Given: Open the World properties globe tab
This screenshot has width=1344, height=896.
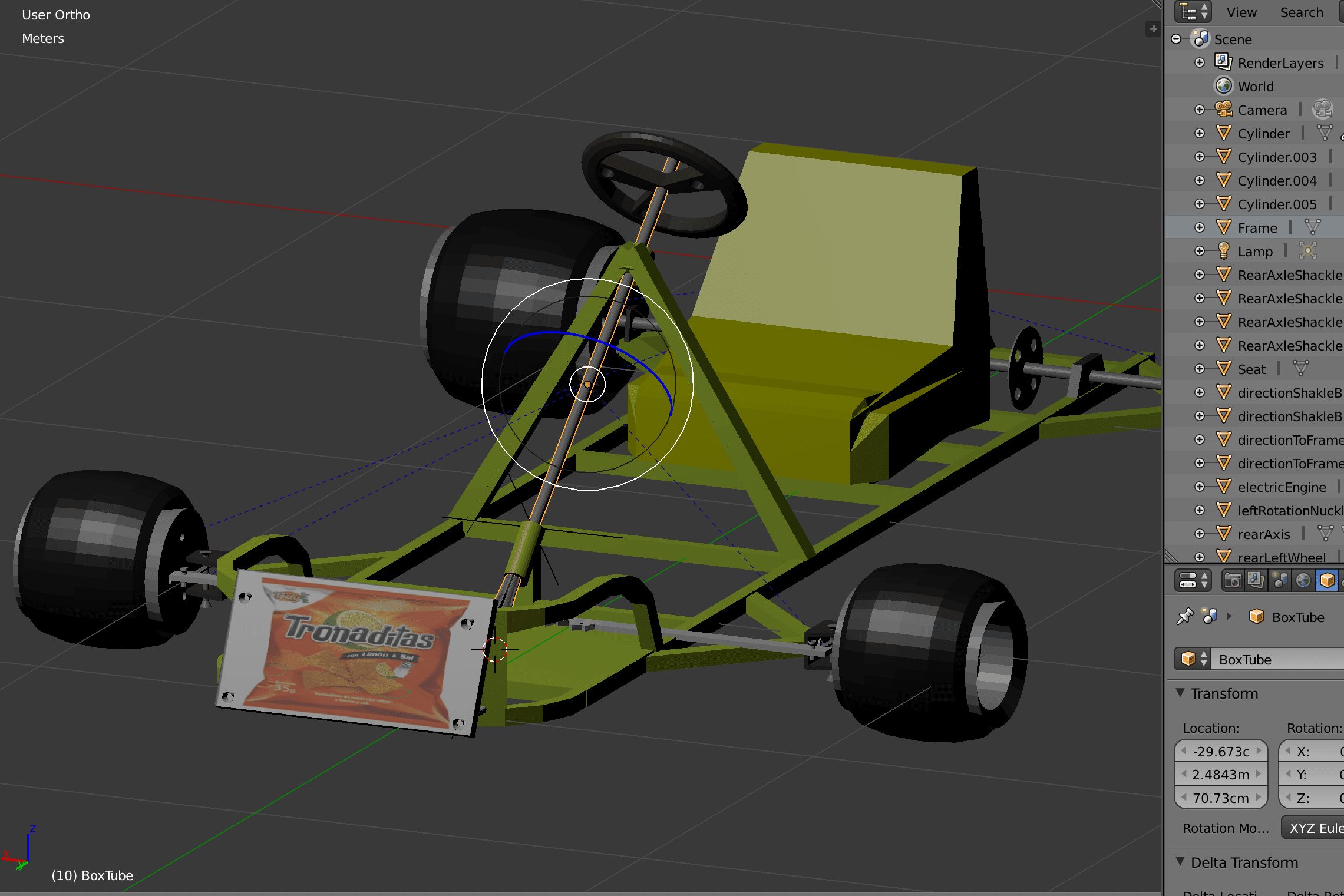Looking at the screenshot, I should tap(1303, 581).
